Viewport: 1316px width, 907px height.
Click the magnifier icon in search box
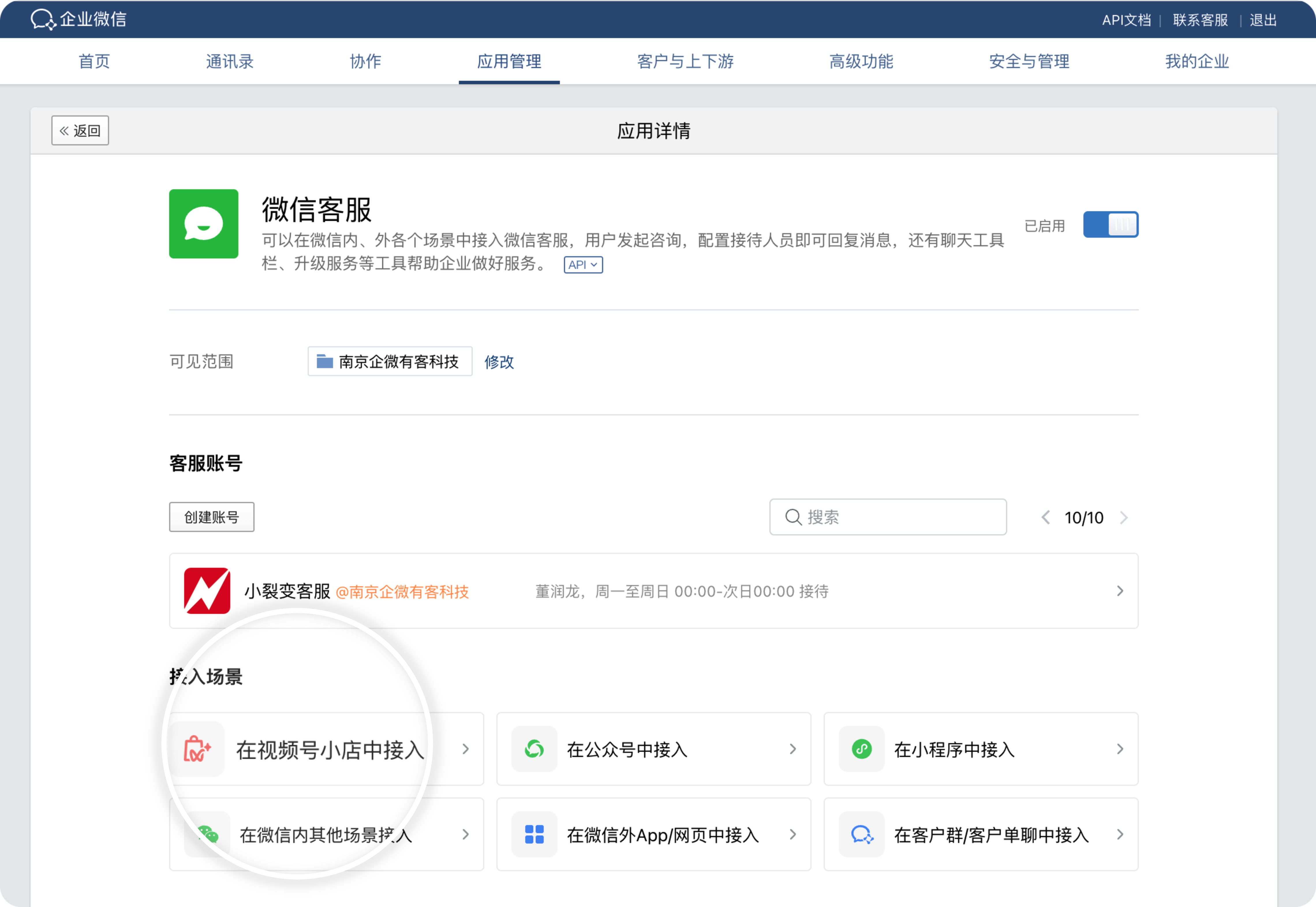point(793,517)
